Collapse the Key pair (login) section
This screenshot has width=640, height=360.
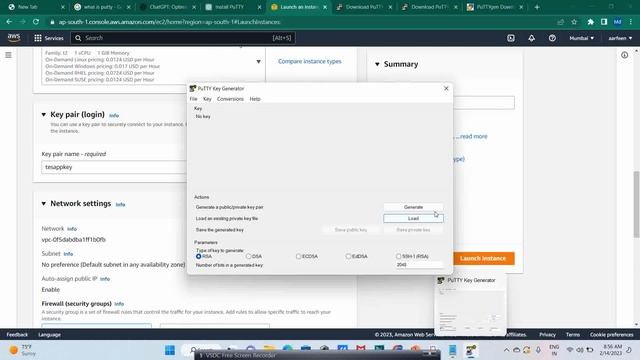pyautogui.click(x=44, y=115)
